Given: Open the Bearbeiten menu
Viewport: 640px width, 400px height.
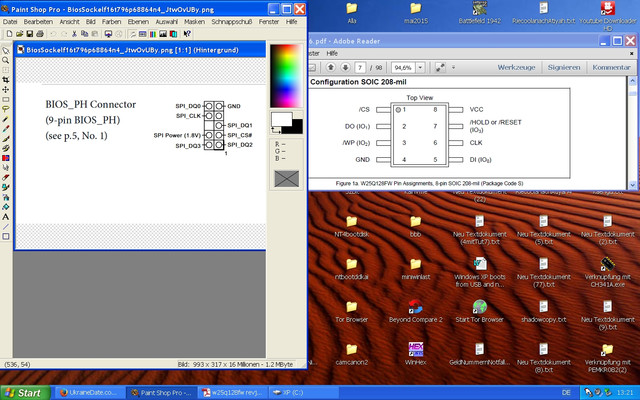Looking at the screenshot, I should tap(38, 22).
